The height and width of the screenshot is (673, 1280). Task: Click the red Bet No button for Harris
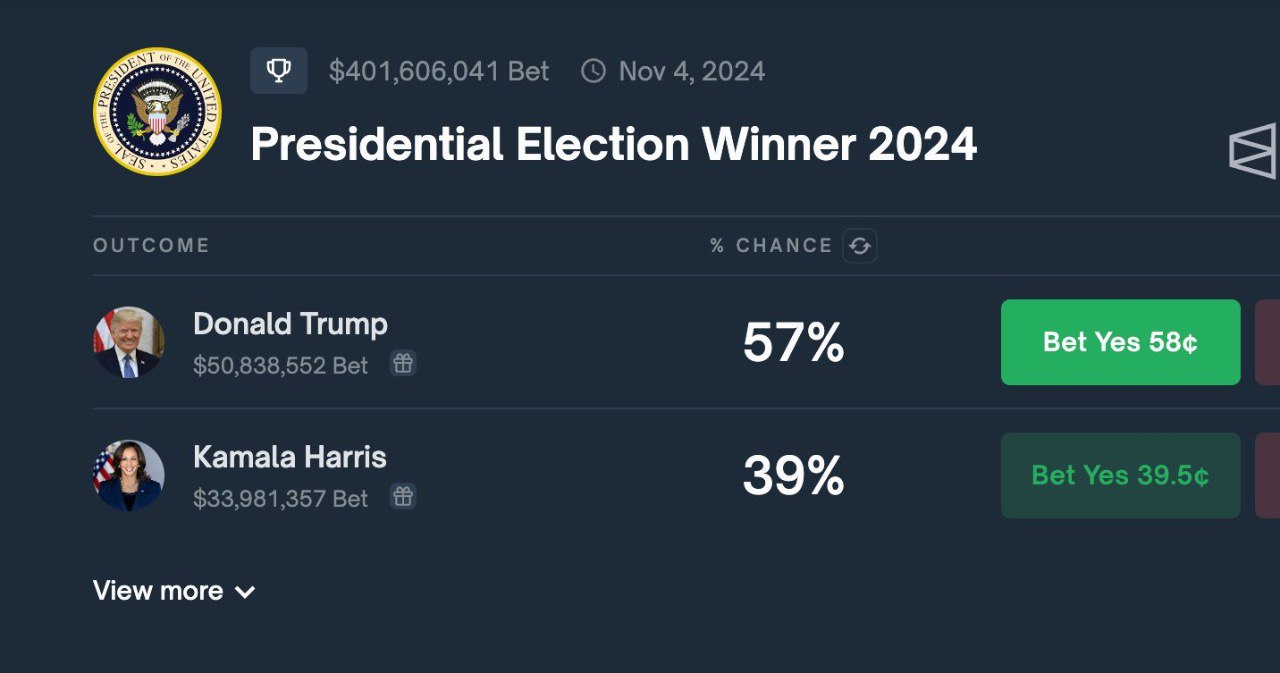pyautogui.click(x=1268, y=475)
